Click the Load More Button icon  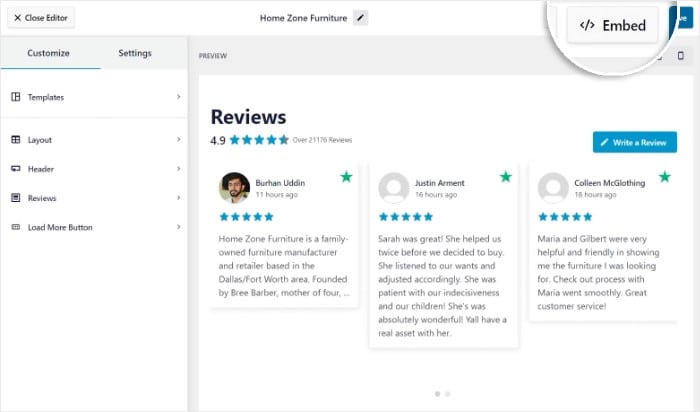click(x=16, y=227)
